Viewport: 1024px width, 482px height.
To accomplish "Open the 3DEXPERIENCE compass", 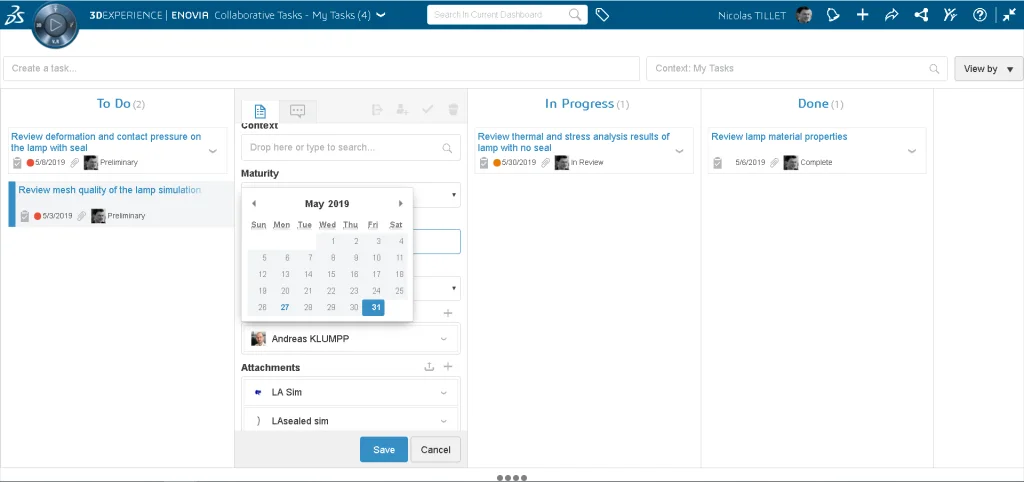I will tap(55, 25).
